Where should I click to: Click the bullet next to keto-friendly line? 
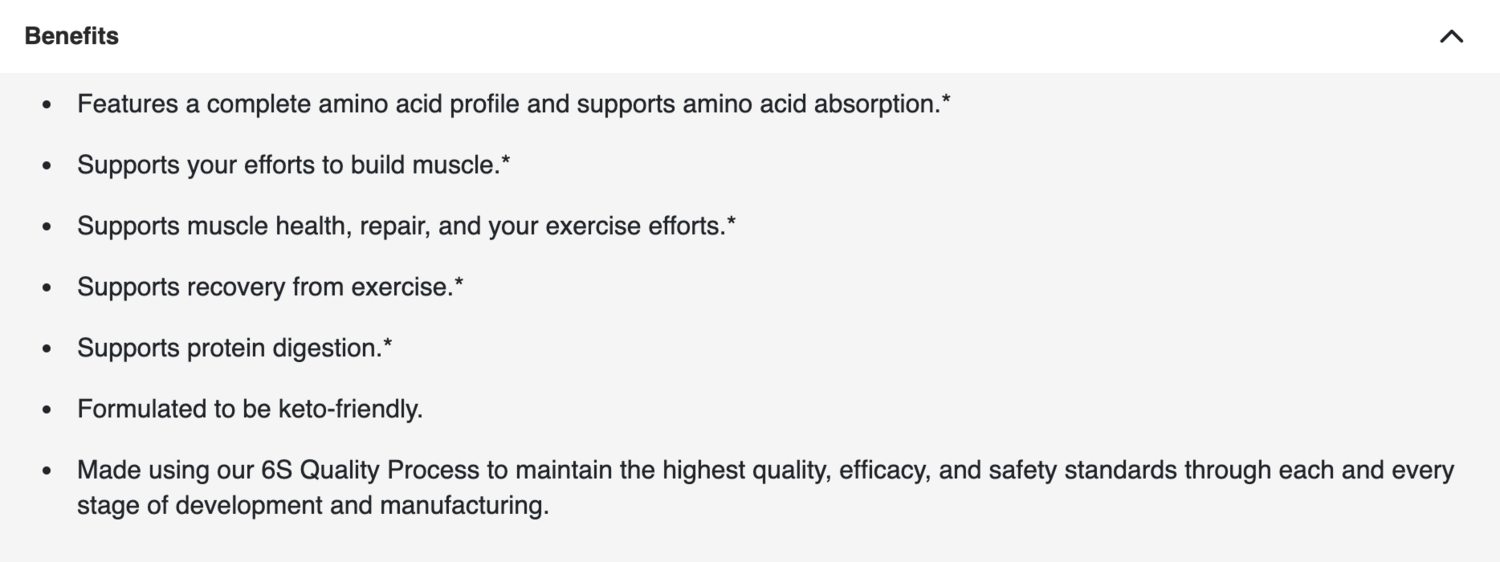point(47,410)
